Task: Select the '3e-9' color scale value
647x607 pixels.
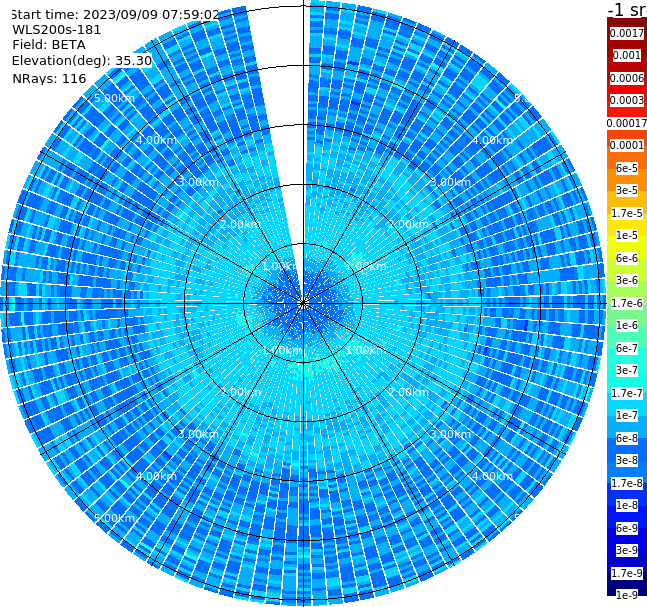Action: pyautogui.click(x=627, y=550)
